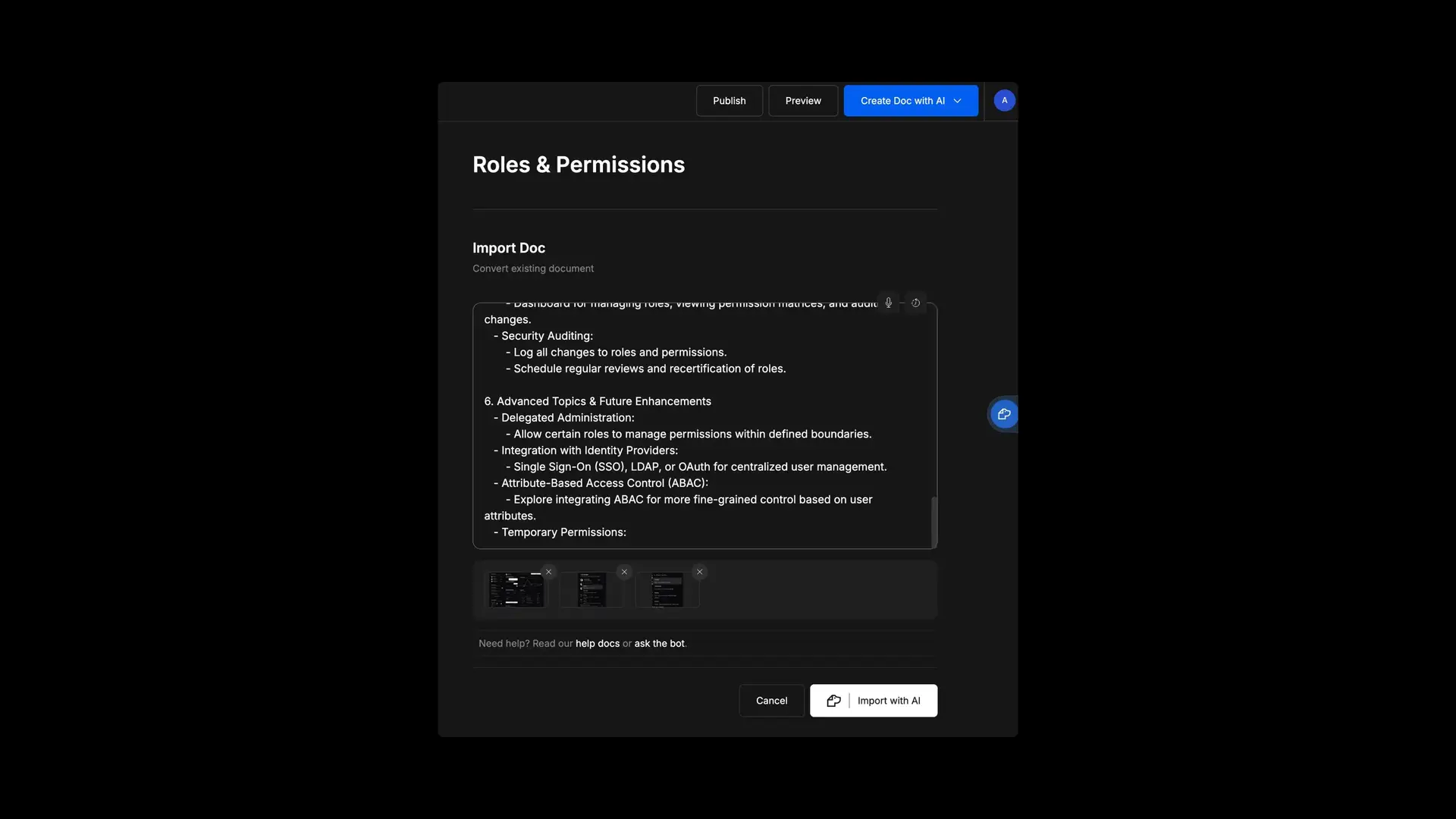1456x819 pixels.
Task: Click the microphone icon in text area
Action: click(888, 302)
